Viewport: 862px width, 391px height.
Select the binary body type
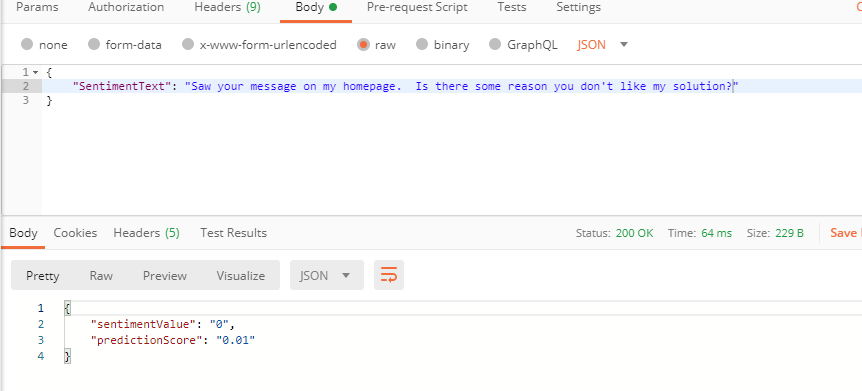click(443, 45)
